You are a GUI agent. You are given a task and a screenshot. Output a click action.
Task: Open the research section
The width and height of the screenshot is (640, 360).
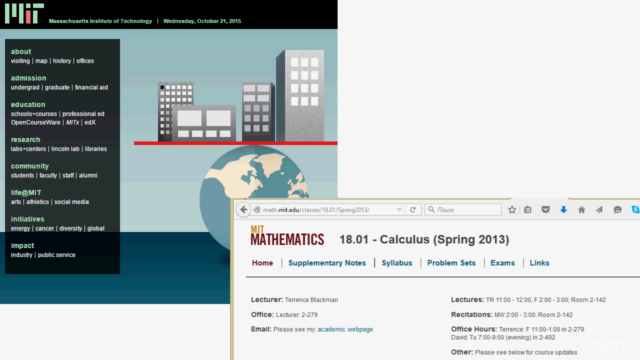[x=26, y=140]
